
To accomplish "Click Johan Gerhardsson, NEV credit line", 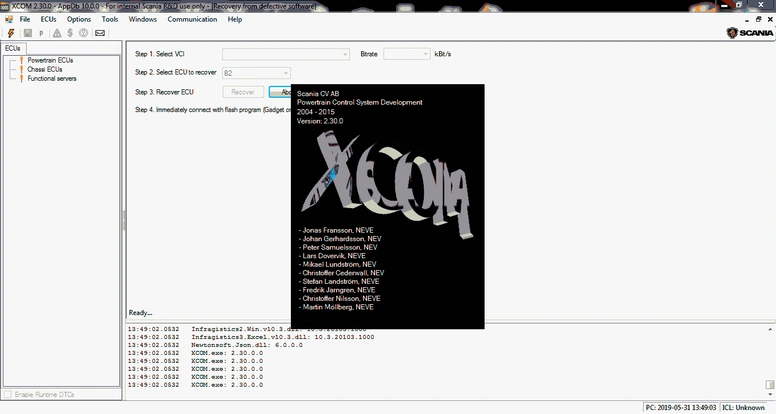I will [340, 238].
